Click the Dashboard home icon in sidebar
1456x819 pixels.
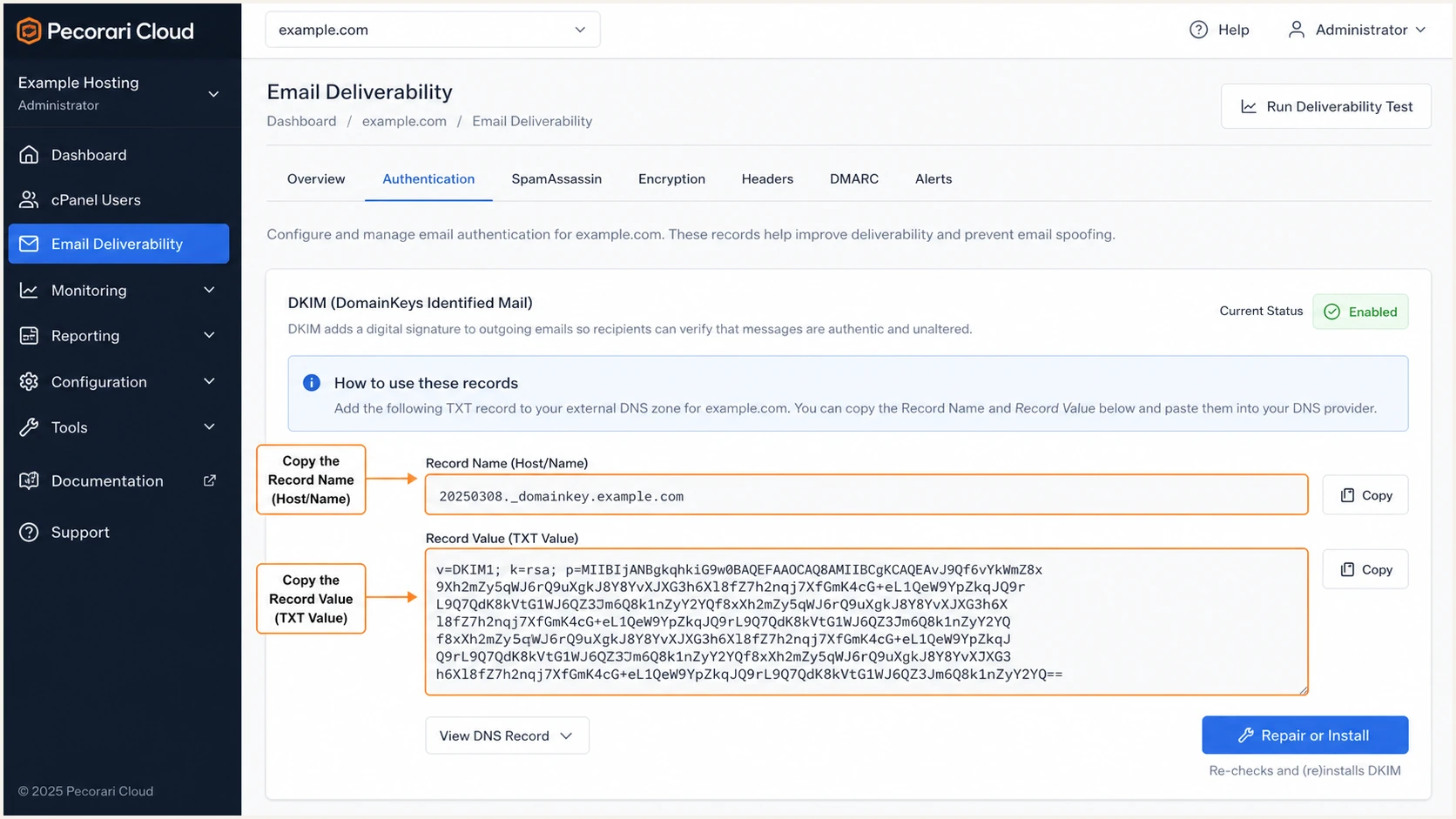click(x=29, y=155)
